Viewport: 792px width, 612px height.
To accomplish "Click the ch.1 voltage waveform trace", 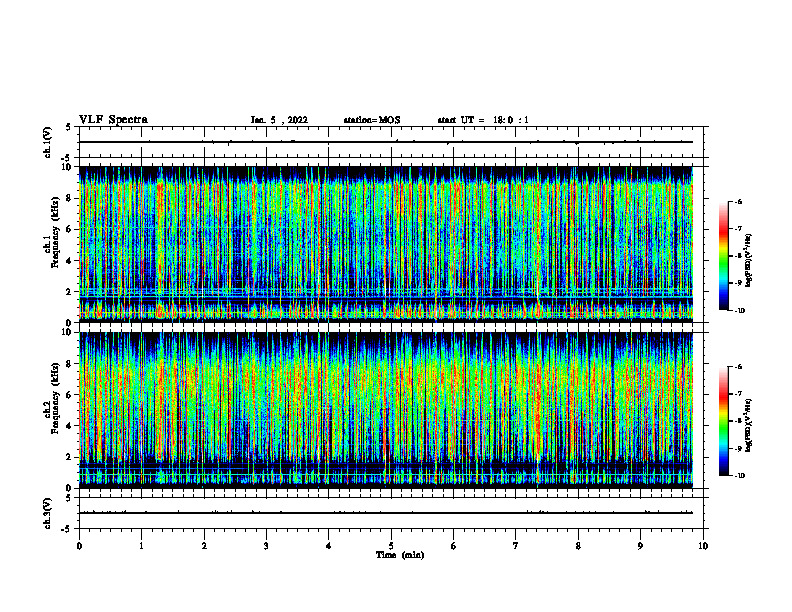I will coord(386,142).
